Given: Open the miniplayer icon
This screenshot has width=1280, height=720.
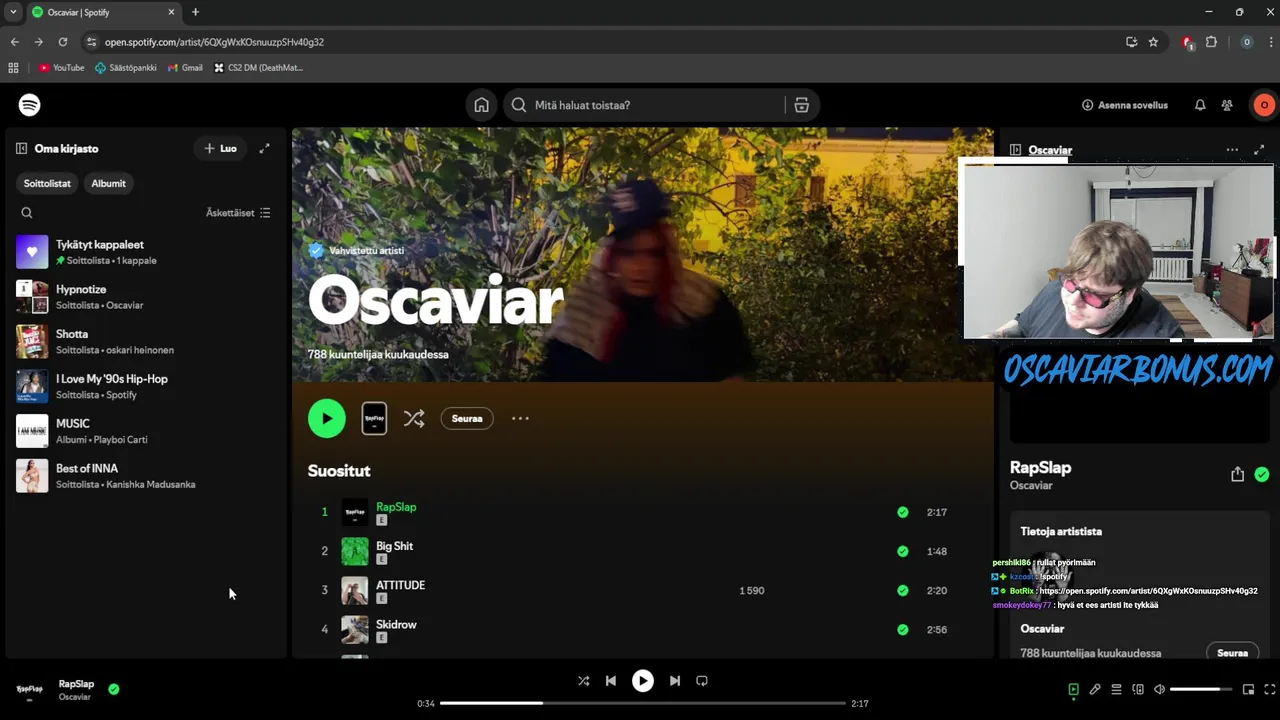Looking at the screenshot, I should click(1248, 689).
